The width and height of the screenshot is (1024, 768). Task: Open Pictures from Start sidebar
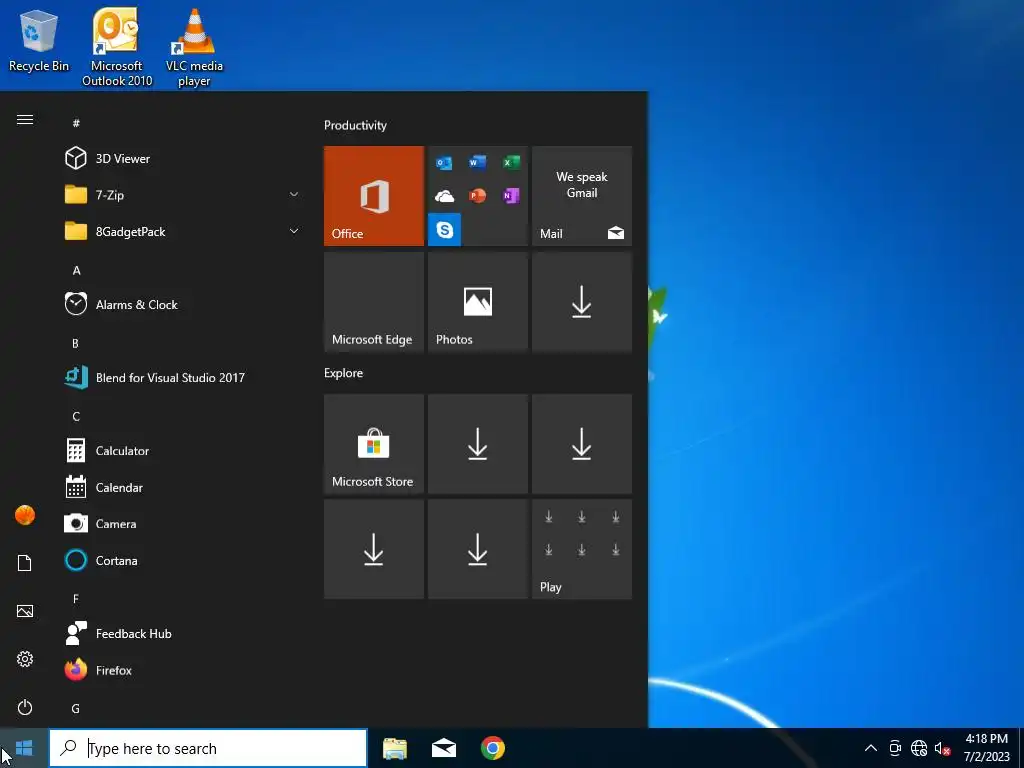(25, 611)
